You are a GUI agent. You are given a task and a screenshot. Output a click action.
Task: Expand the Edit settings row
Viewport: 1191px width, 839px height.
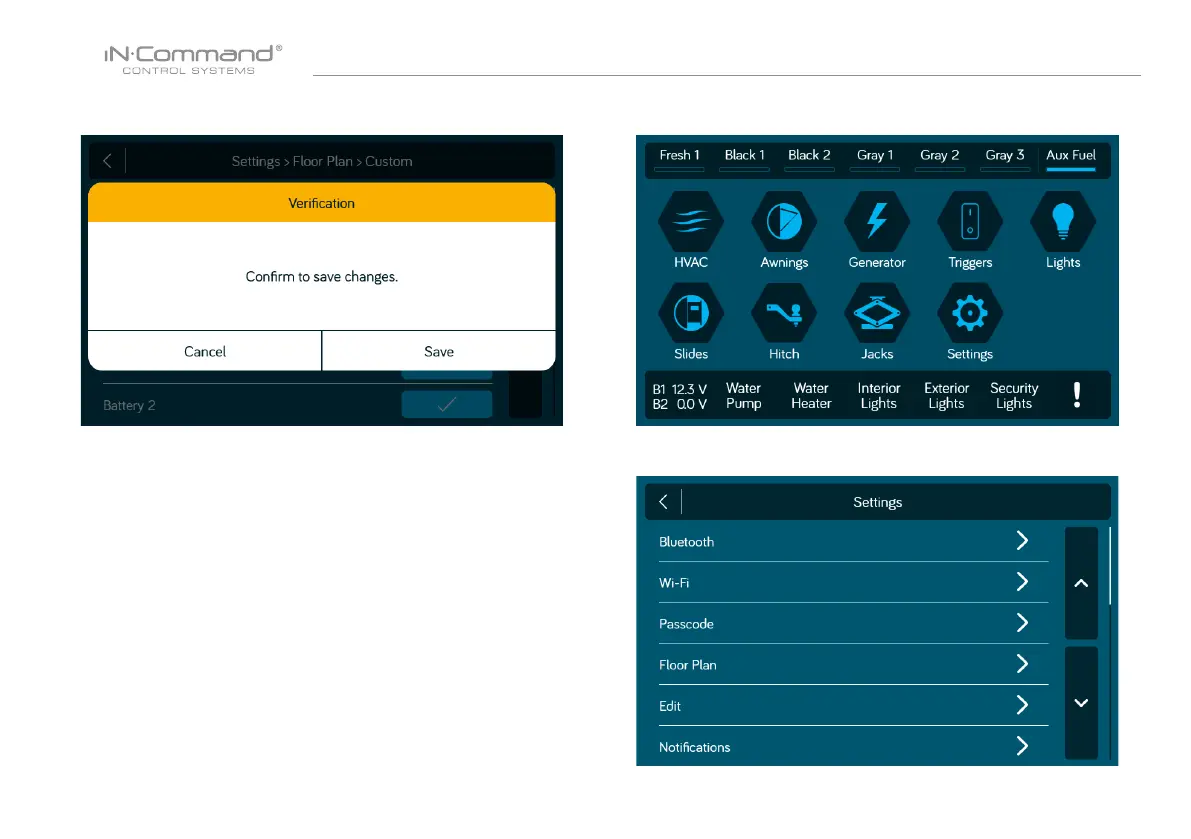(854, 705)
